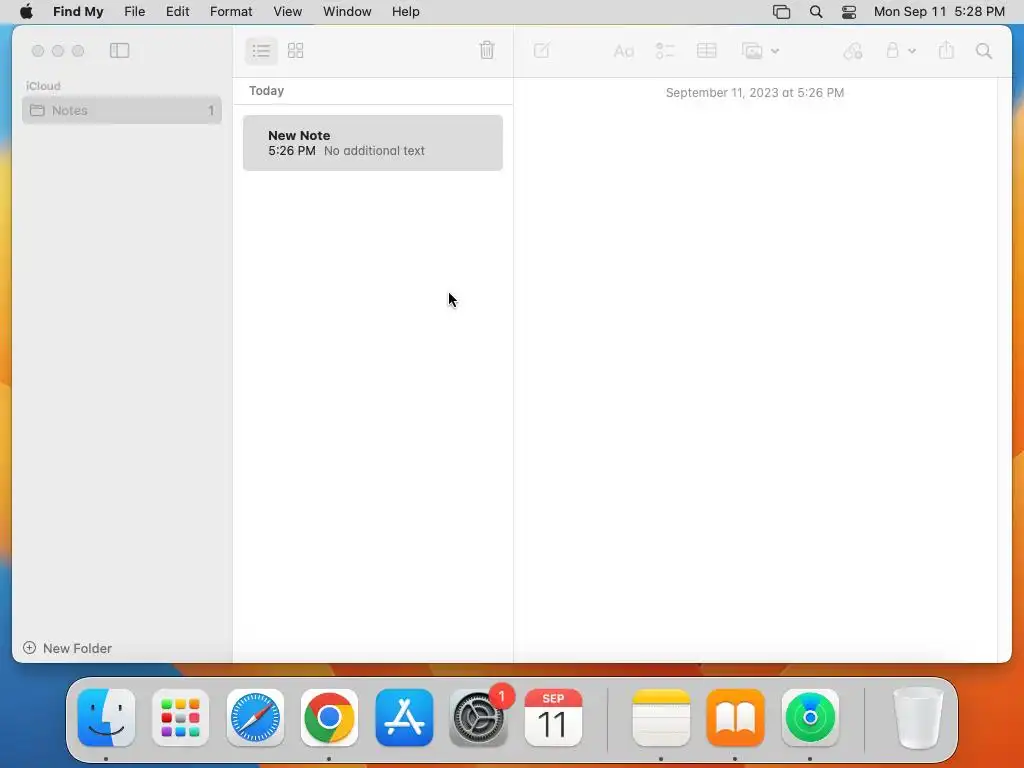Click the Today header in notes list
The height and width of the screenshot is (768, 1024).
[x=266, y=91]
